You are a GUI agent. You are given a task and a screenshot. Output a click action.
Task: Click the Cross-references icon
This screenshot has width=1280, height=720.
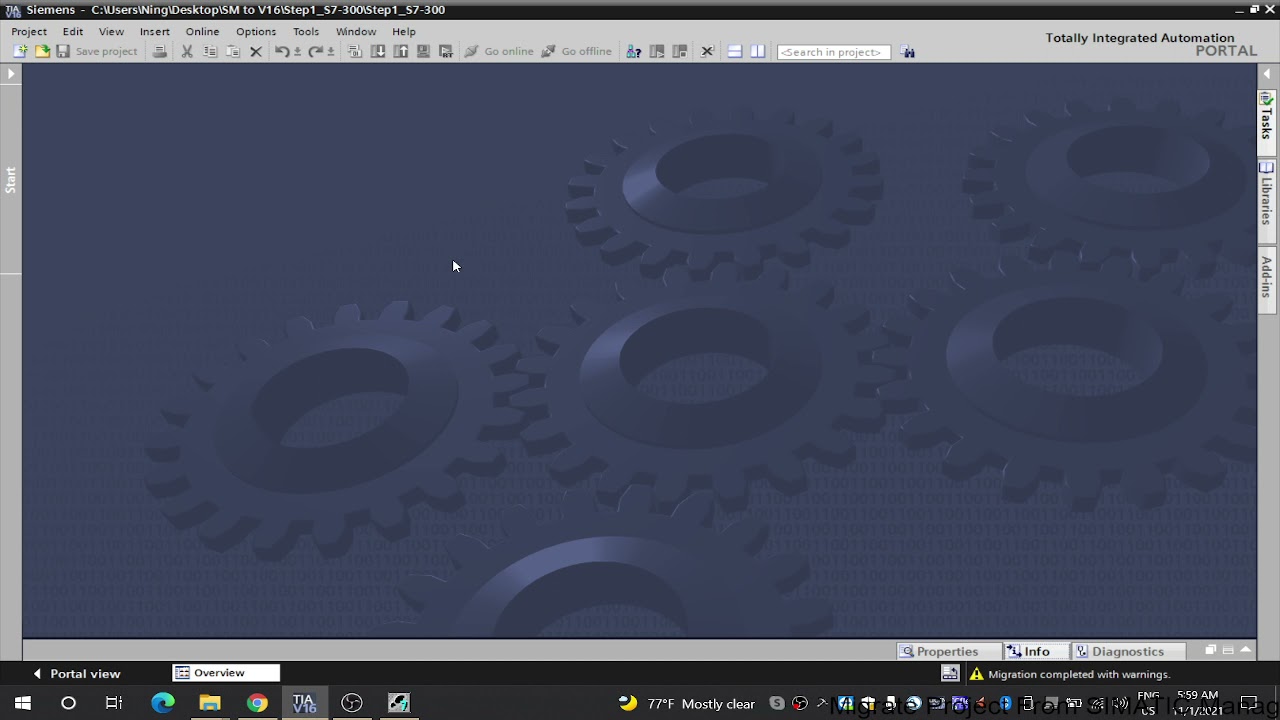click(x=707, y=51)
